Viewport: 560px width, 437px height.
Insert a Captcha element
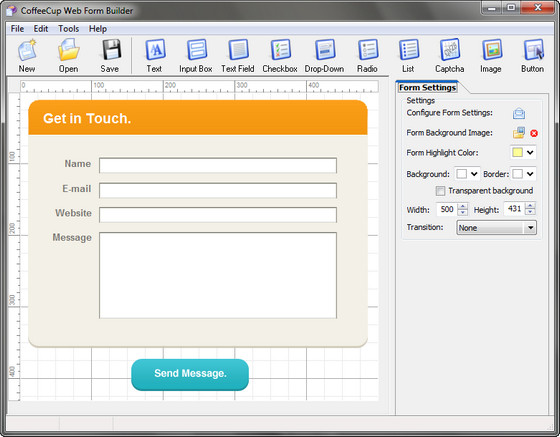(x=449, y=56)
